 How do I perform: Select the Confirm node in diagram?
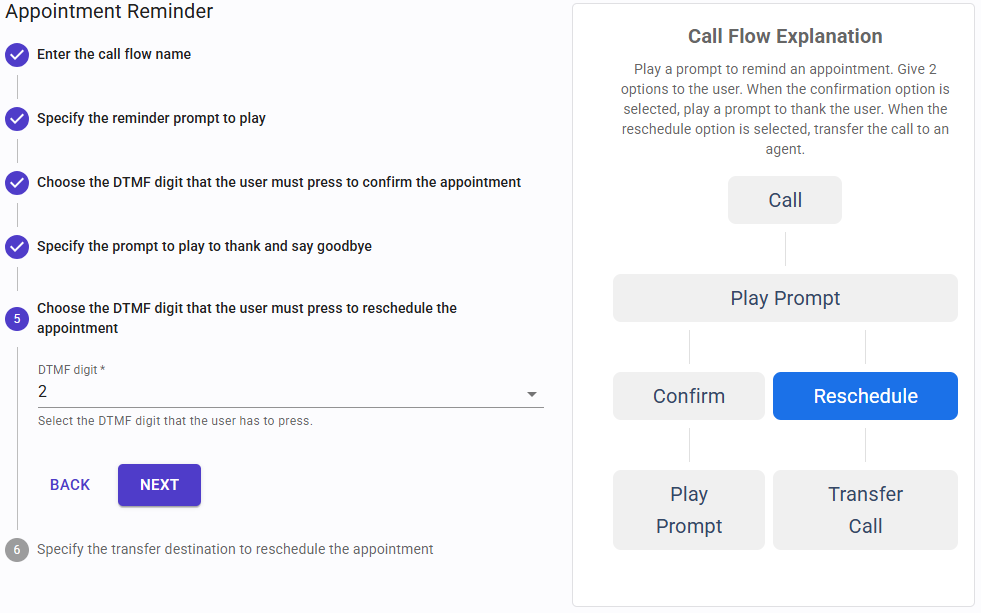[x=689, y=396]
